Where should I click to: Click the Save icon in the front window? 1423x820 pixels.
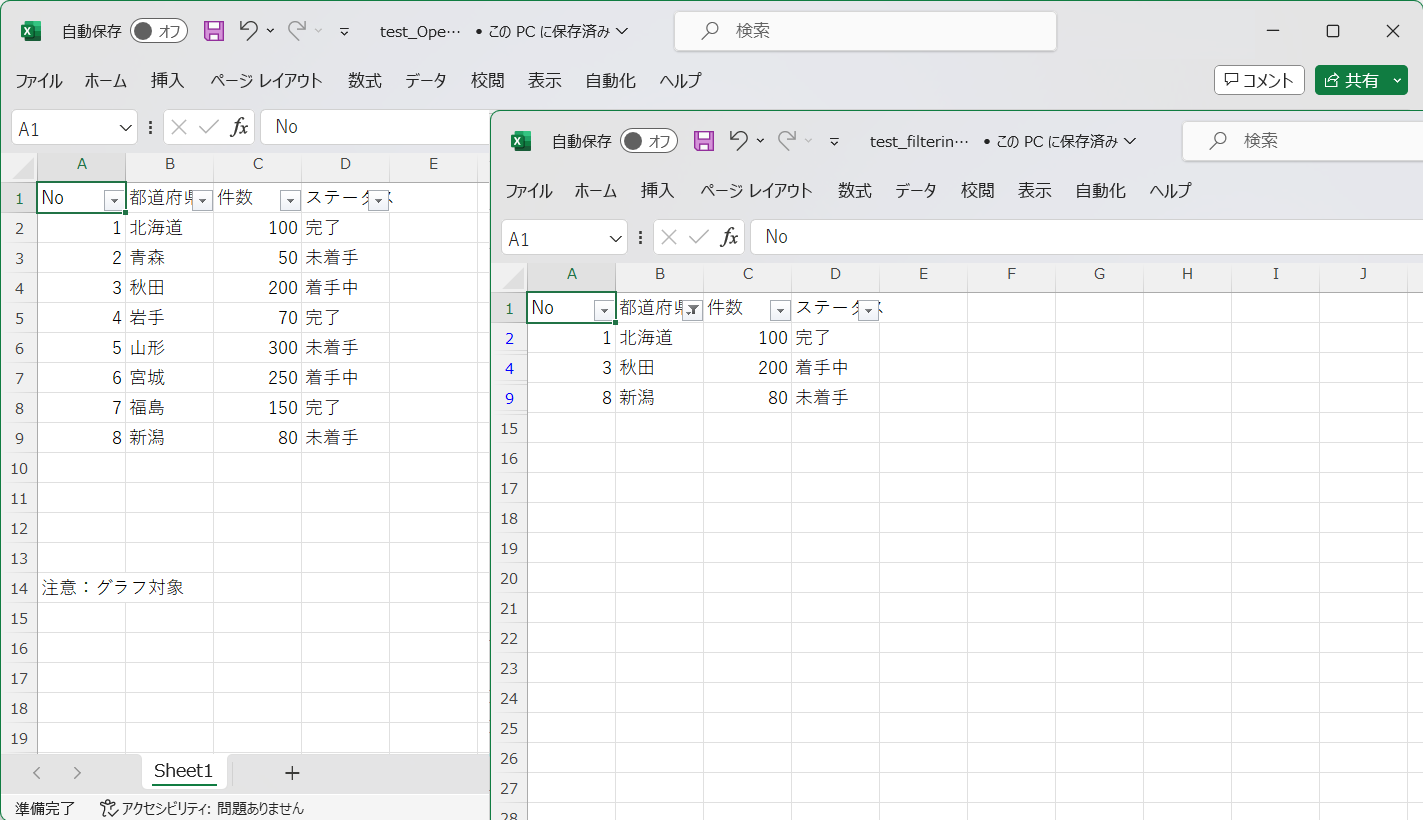[x=704, y=141]
